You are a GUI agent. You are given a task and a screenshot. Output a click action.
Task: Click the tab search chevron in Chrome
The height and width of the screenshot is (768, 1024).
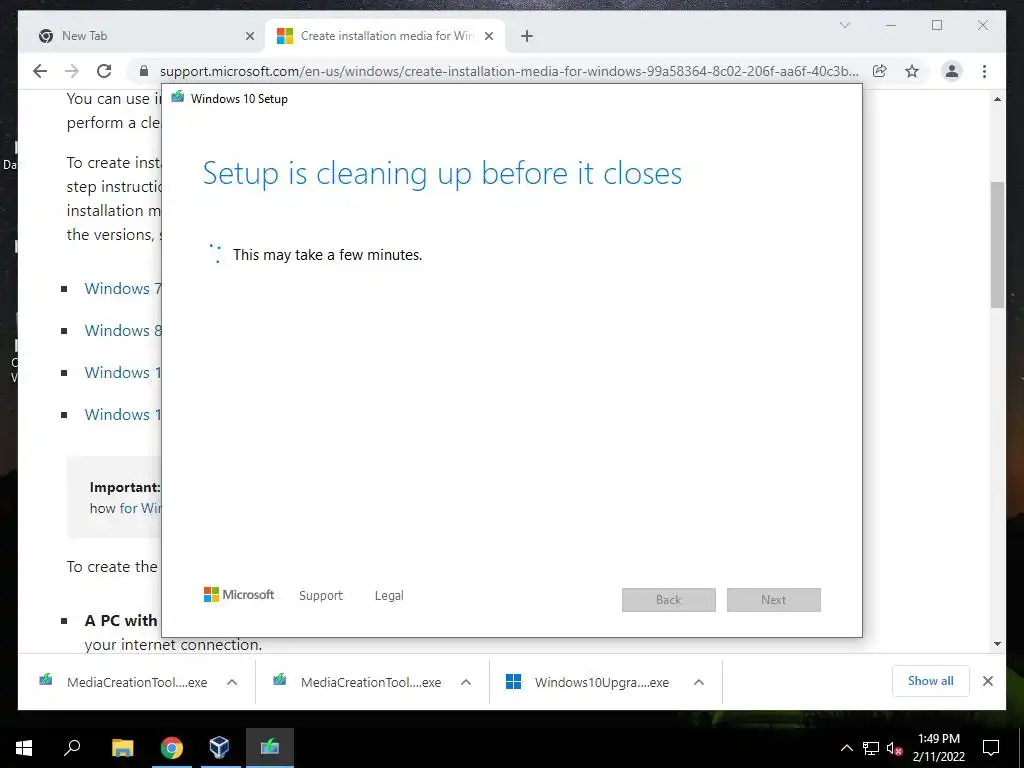tap(844, 25)
